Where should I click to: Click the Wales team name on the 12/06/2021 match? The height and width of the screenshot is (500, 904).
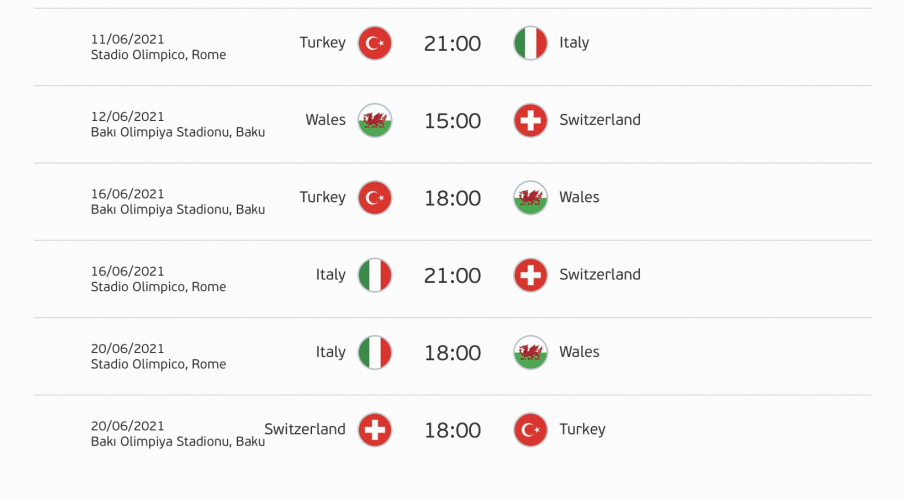tap(325, 120)
